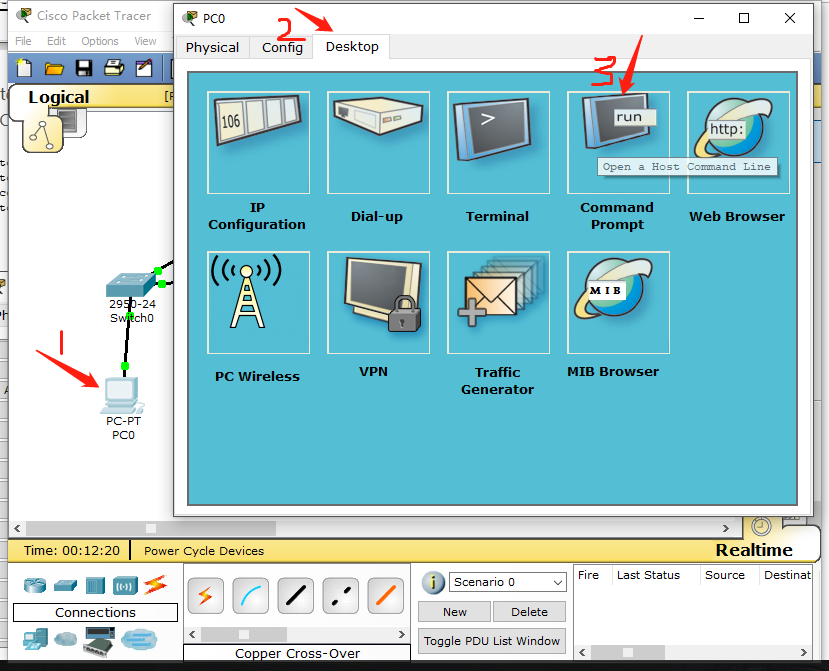829x671 pixels.
Task: Click the Fire column header
Action: click(588, 575)
